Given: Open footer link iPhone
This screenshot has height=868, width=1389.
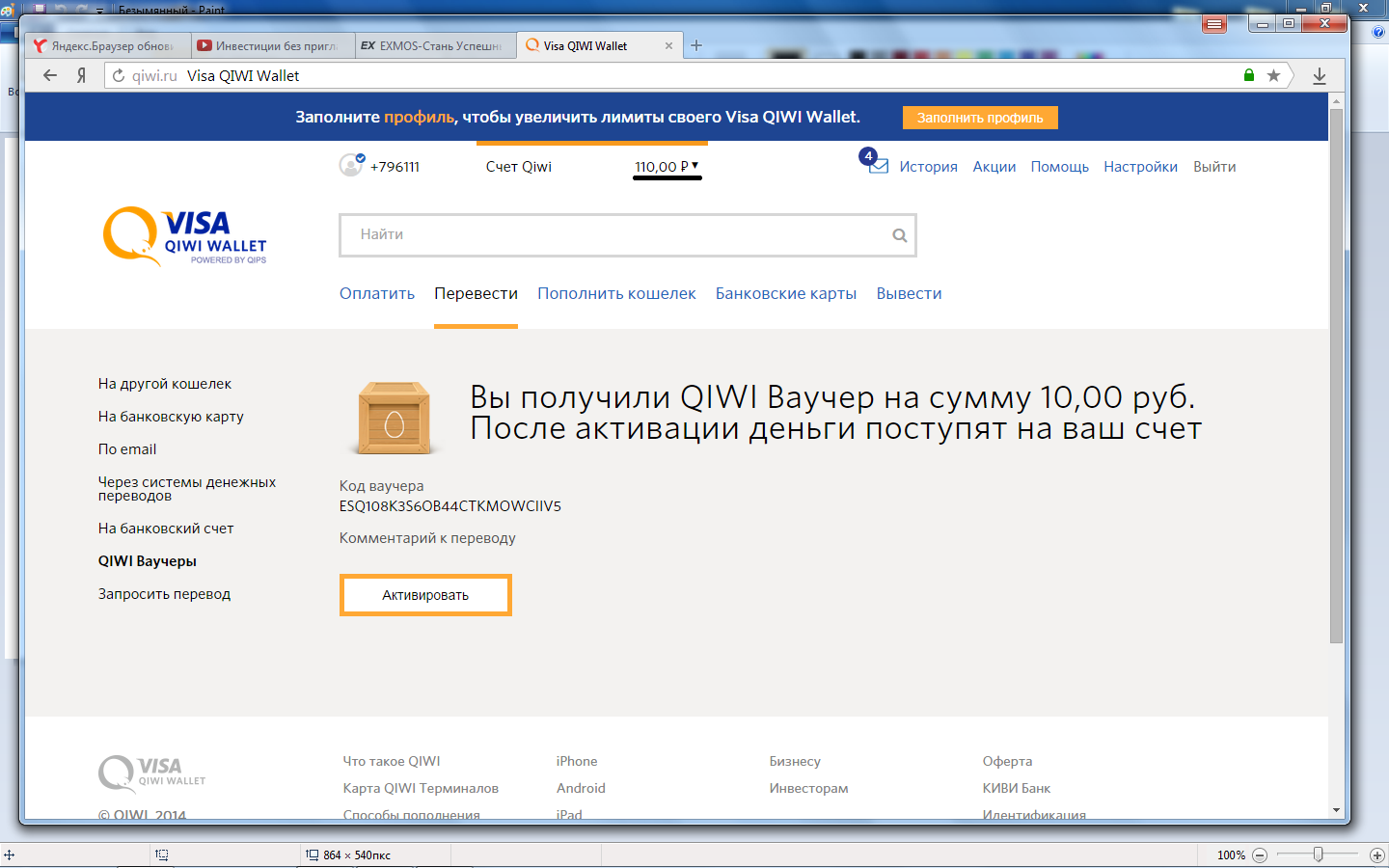Looking at the screenshot, I should point(577,761).
